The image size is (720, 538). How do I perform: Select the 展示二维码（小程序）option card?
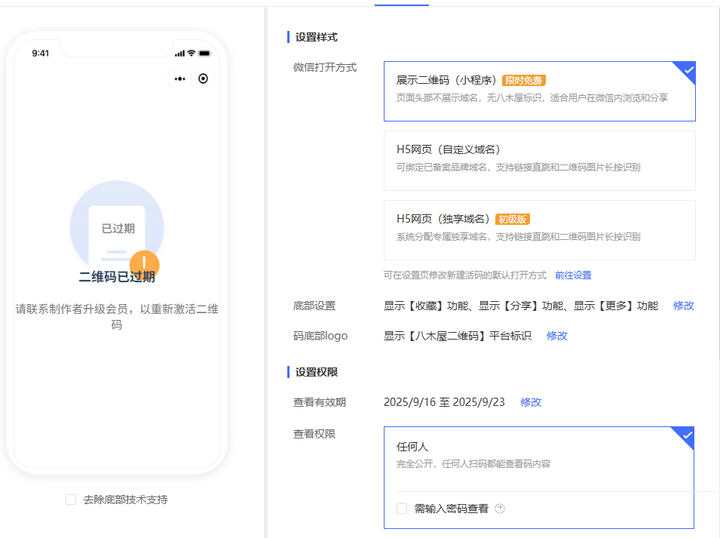point(540,91)
